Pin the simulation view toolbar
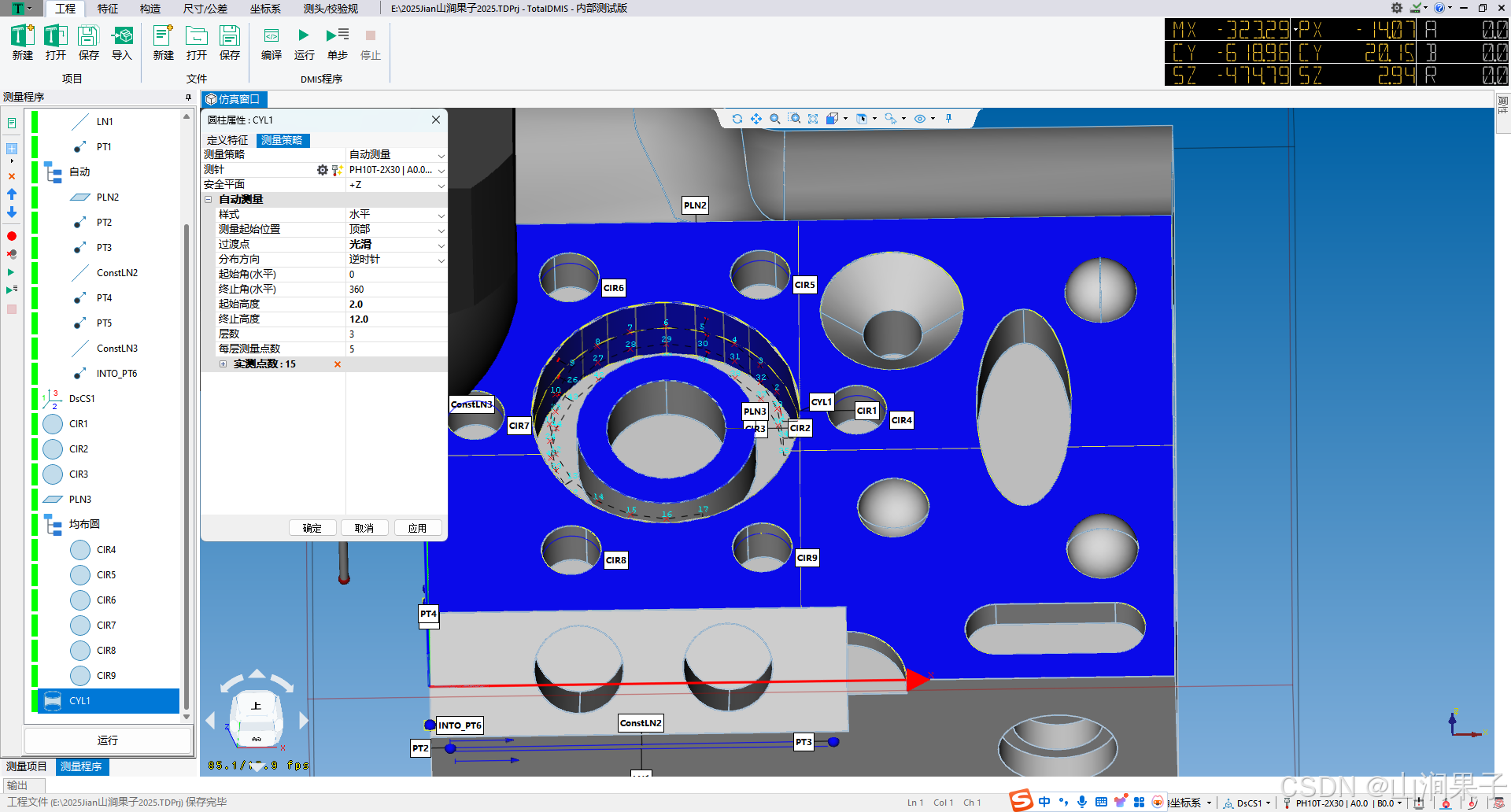 pyautogui.click(x=949, y=119)
